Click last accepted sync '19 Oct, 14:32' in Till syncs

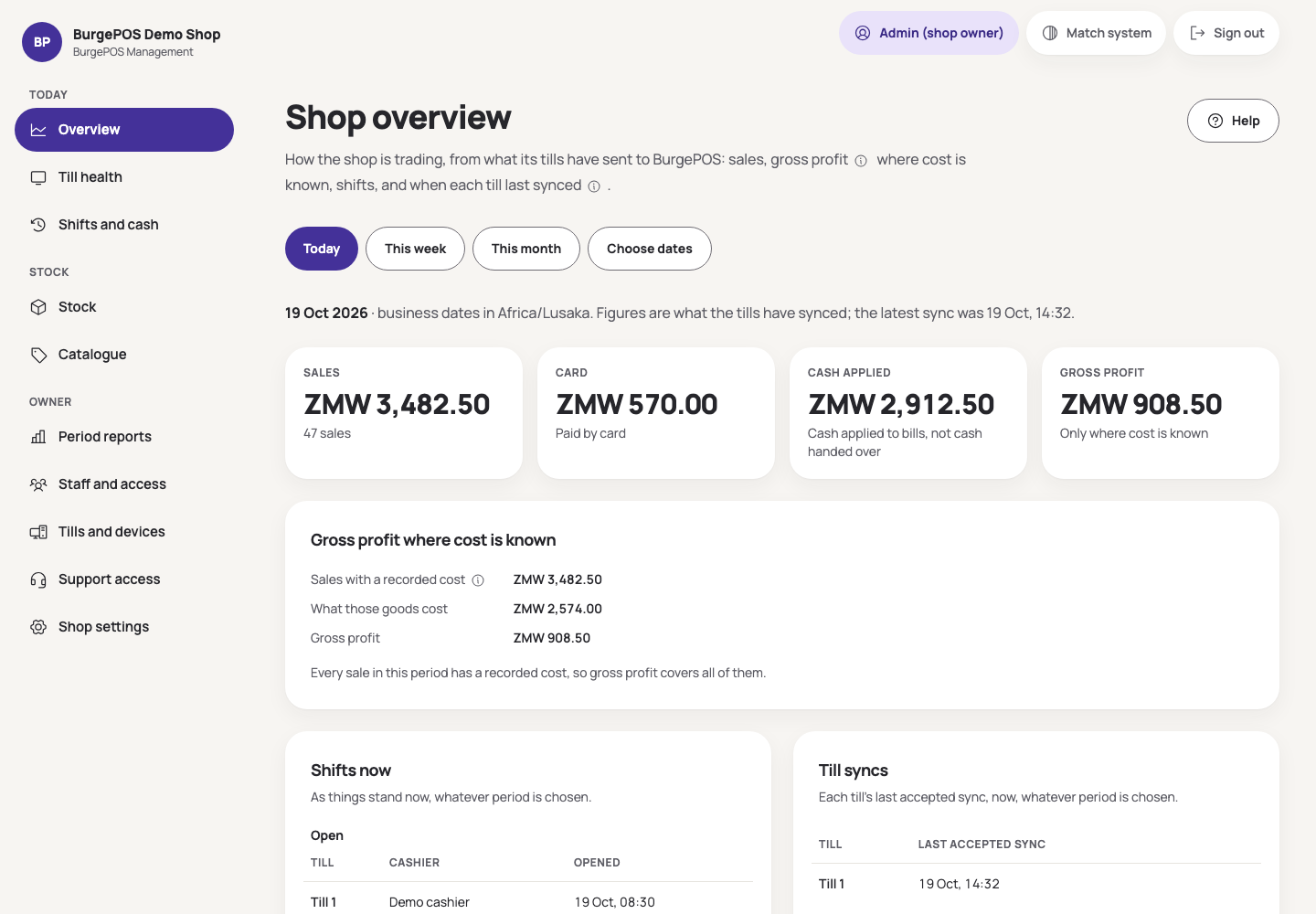959,884
